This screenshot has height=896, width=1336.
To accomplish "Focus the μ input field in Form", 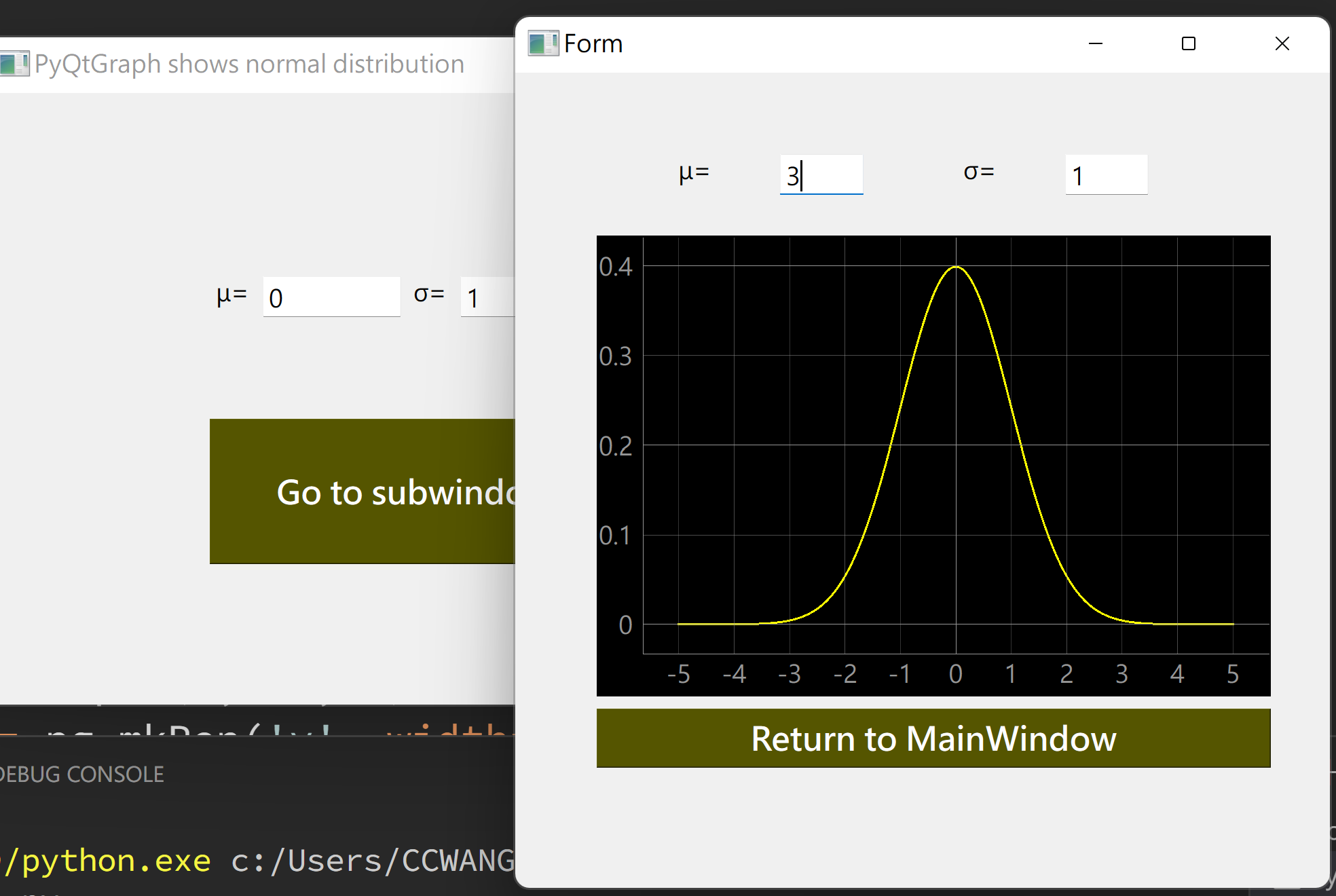I will pos(821,175).
